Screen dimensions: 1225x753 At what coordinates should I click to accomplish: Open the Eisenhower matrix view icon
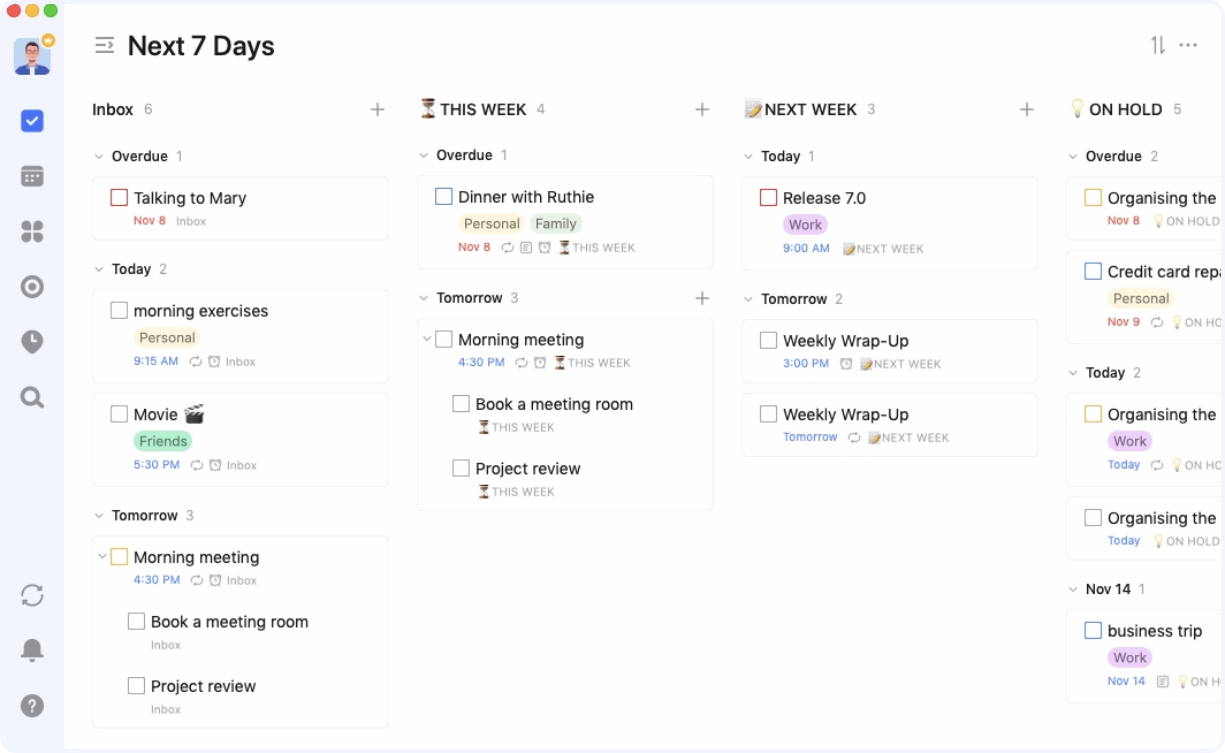tap(32, 232)
